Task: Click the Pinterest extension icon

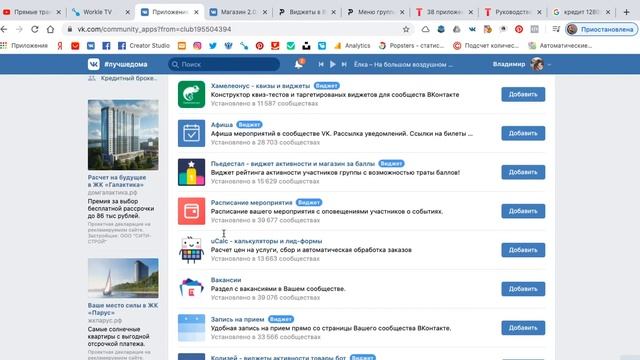Action: pos(519,29)
